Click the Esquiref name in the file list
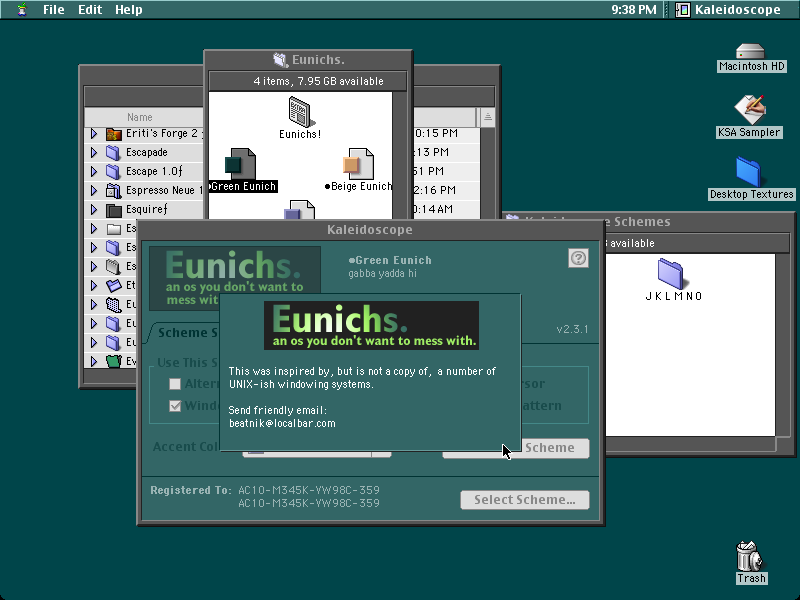The height and width of the screenshot is (600, 800). 147,209
